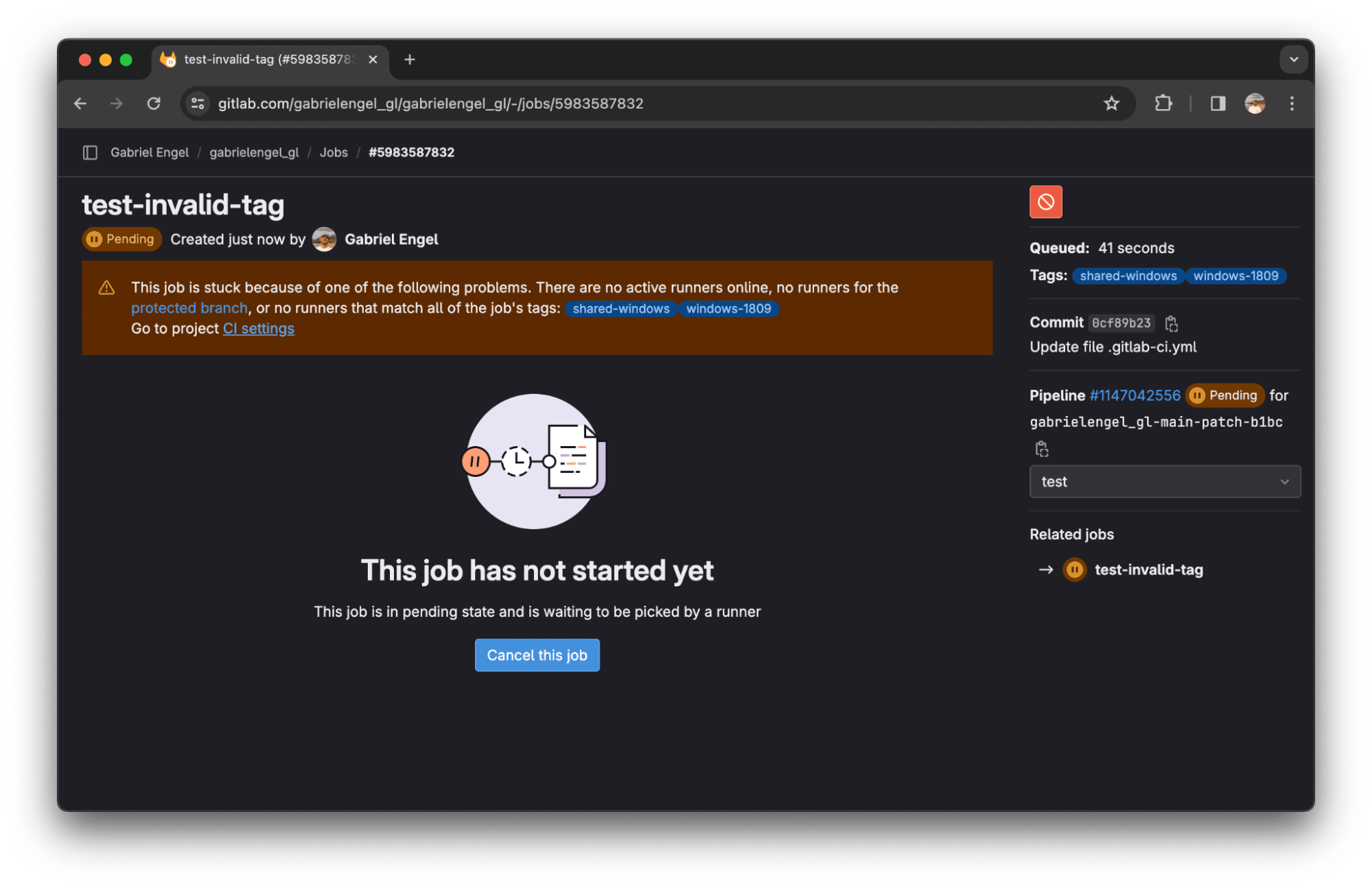The width and height of the screenshot is (1372, 888).
Task: Bookmark this page with the star icon
Action: tap(1110, 104)
